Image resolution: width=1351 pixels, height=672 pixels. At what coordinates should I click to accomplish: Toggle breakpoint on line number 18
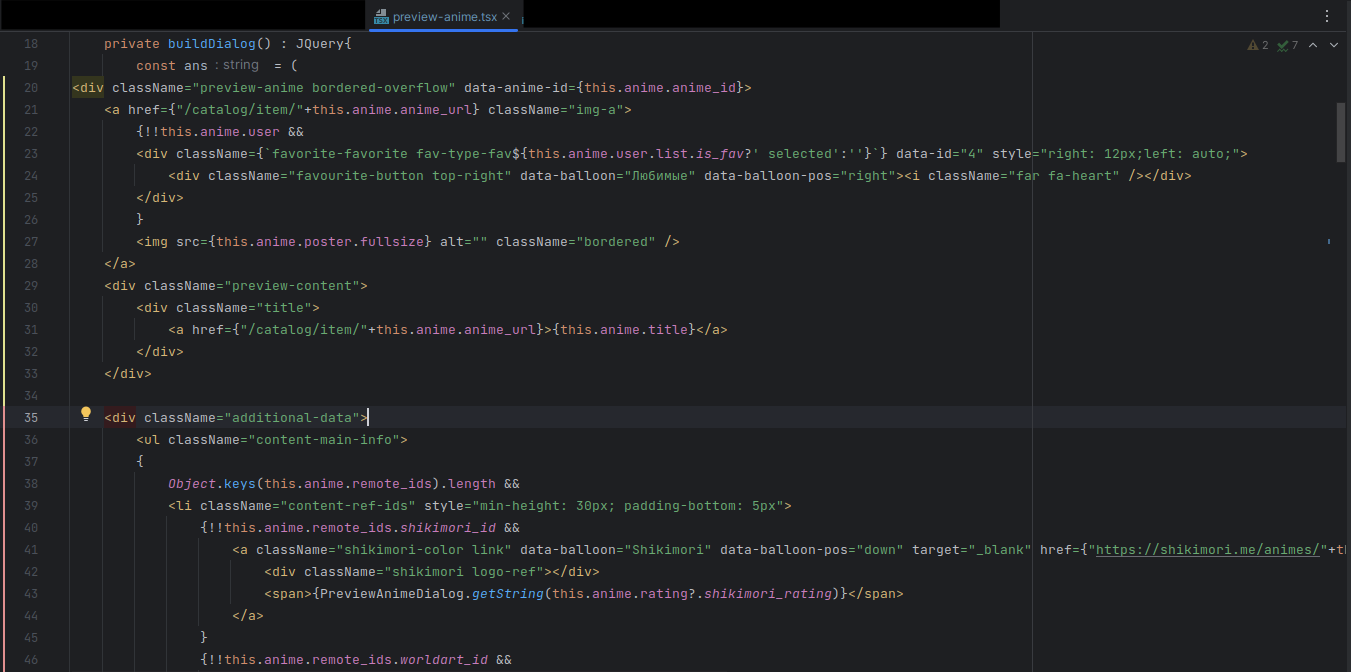pyautogui.click(x=30, y=44)
